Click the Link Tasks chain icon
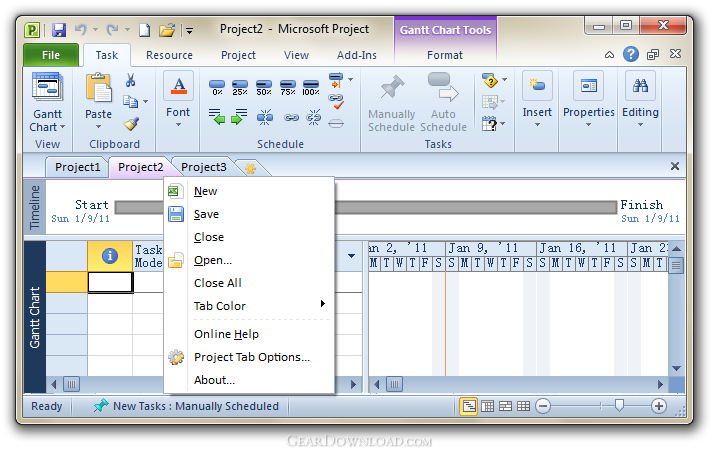The height and width of the screenshot is (449, 719). 291,118
